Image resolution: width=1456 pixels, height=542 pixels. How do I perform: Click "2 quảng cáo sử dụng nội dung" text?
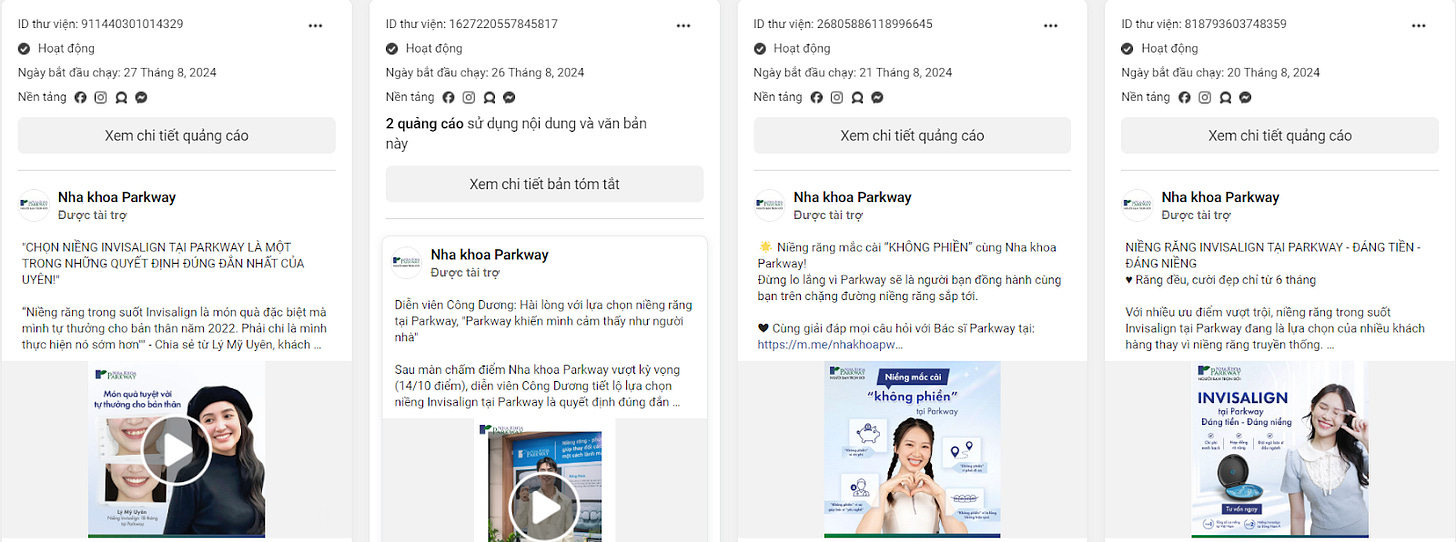516,134
